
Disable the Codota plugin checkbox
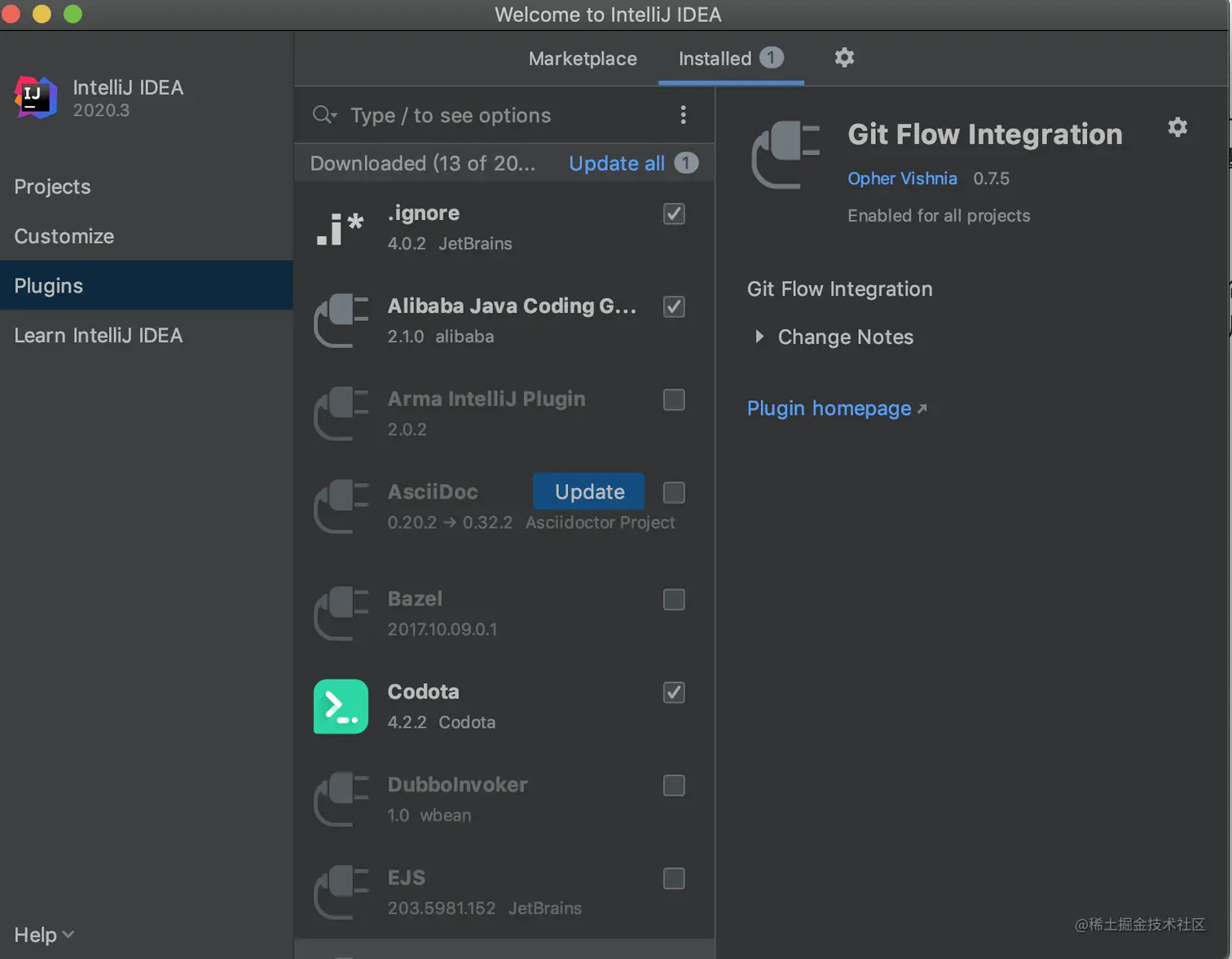(x=674, y=693)
